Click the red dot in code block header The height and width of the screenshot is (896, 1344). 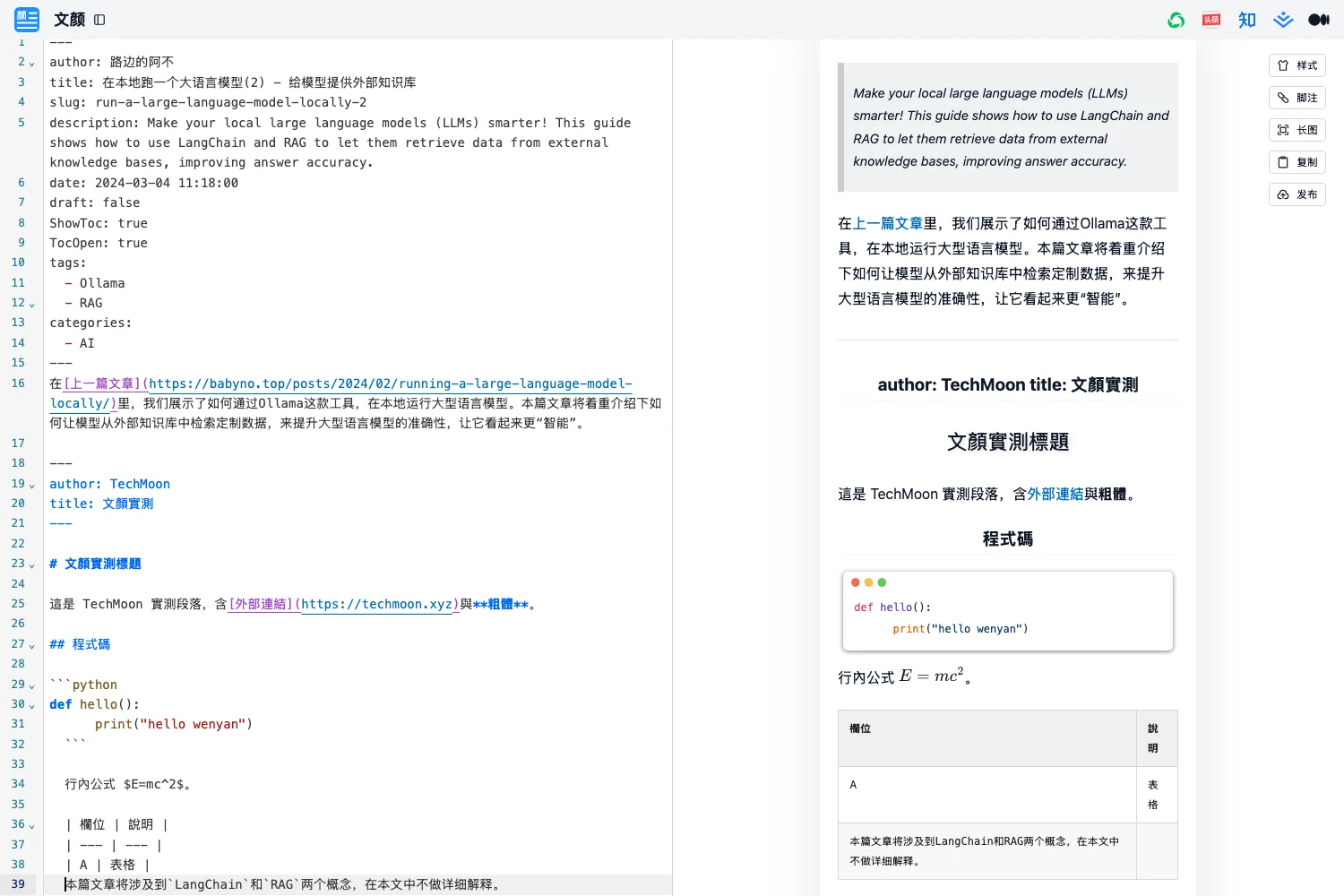(856, 582)
